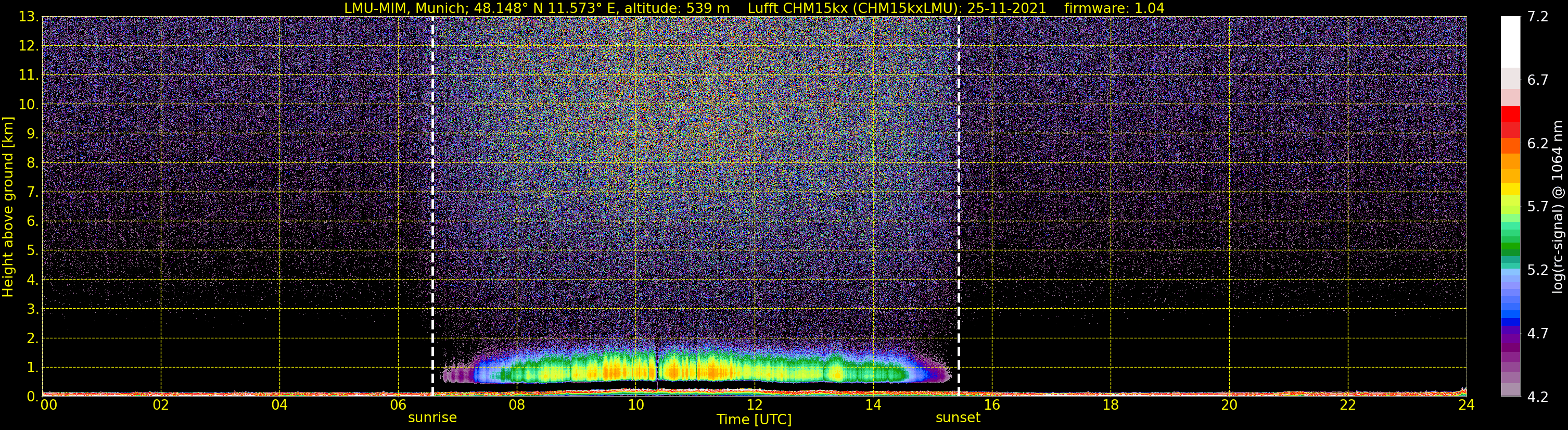Click height axis tick '12.'

click(29, 46)
